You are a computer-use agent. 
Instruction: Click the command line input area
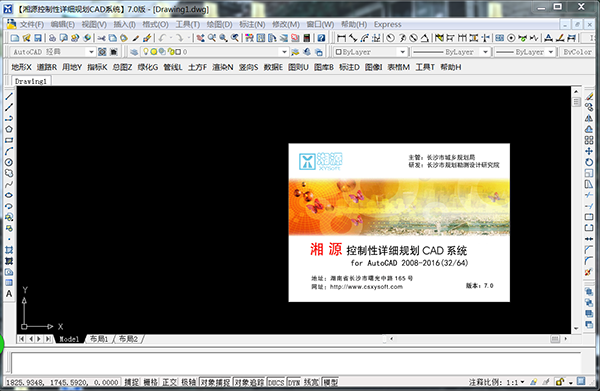point(295,363)
